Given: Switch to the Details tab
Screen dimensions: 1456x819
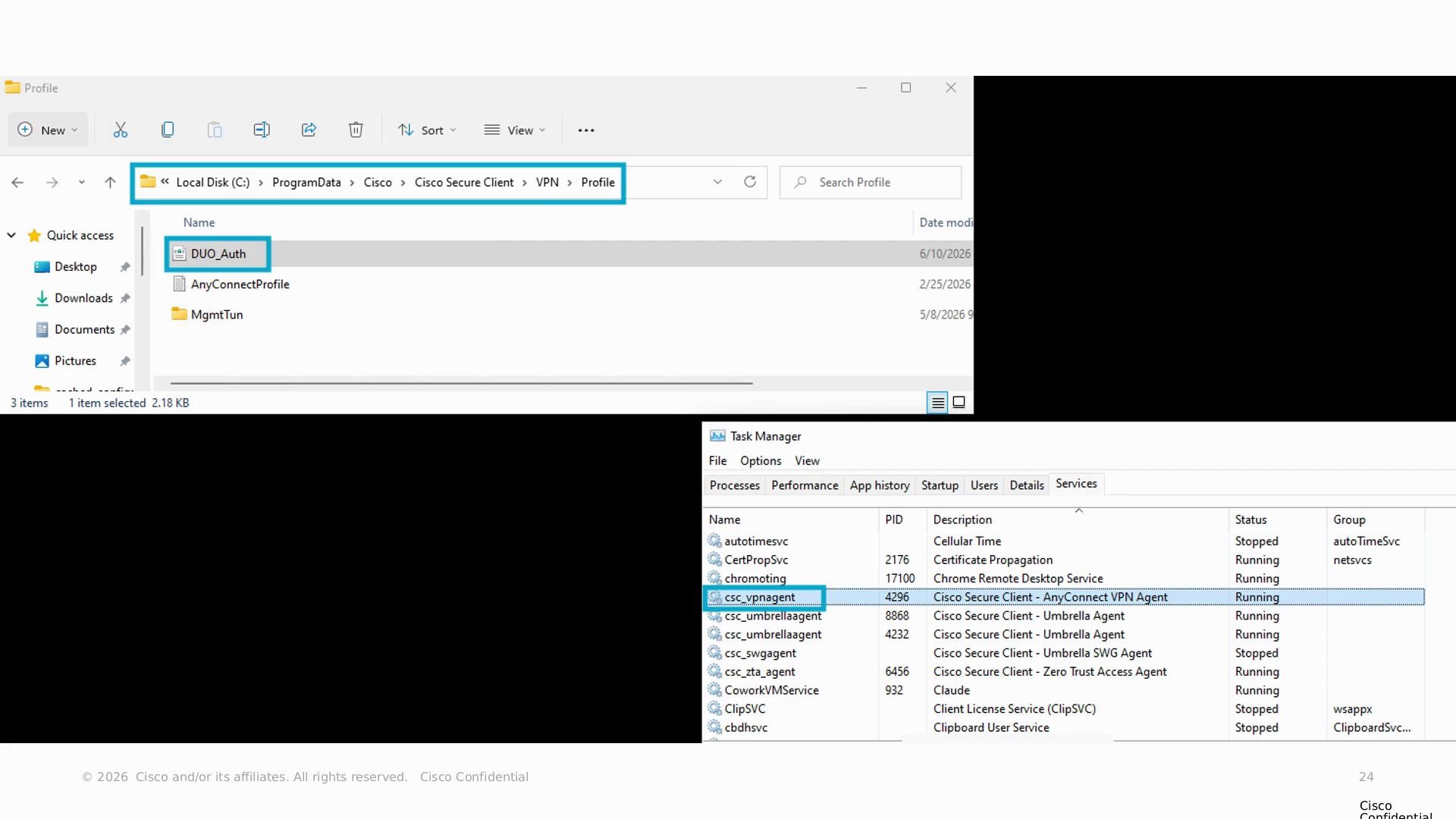Looking at the screenshot, I should coord(1027,485).
